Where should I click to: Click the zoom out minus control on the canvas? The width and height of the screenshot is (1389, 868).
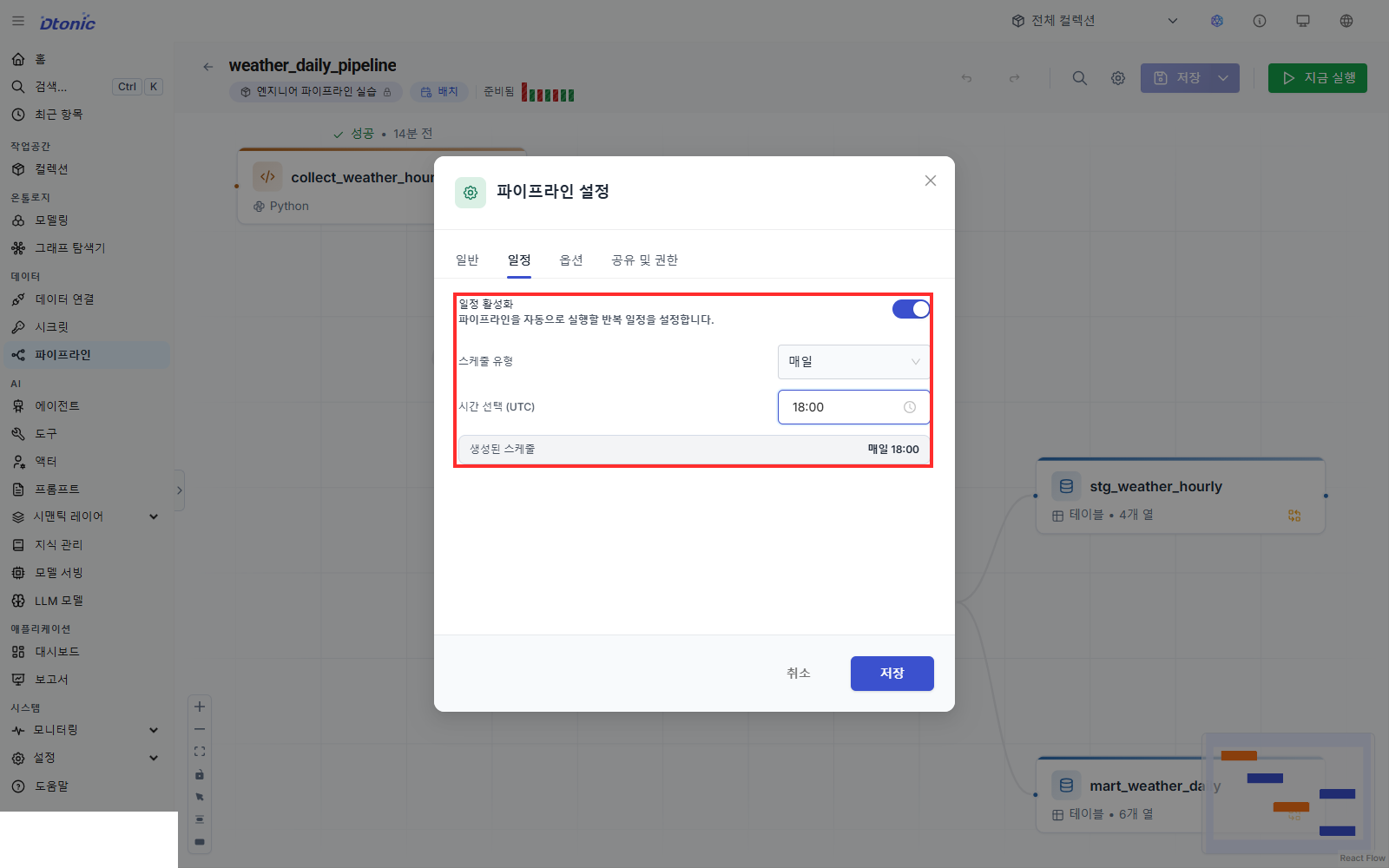coord(200,729)
